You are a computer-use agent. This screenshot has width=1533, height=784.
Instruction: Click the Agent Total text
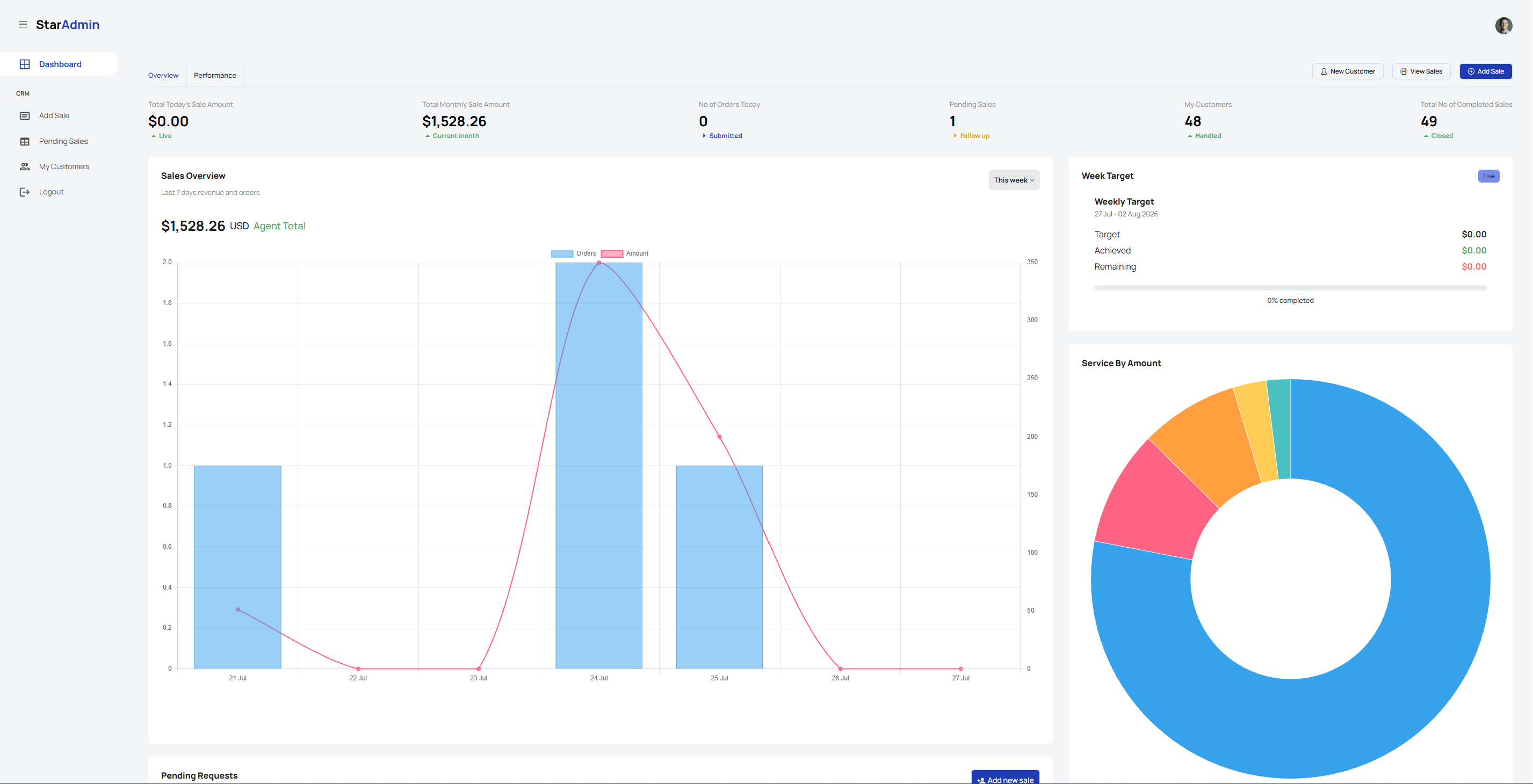pyautogui.click(x=279, y=226)
